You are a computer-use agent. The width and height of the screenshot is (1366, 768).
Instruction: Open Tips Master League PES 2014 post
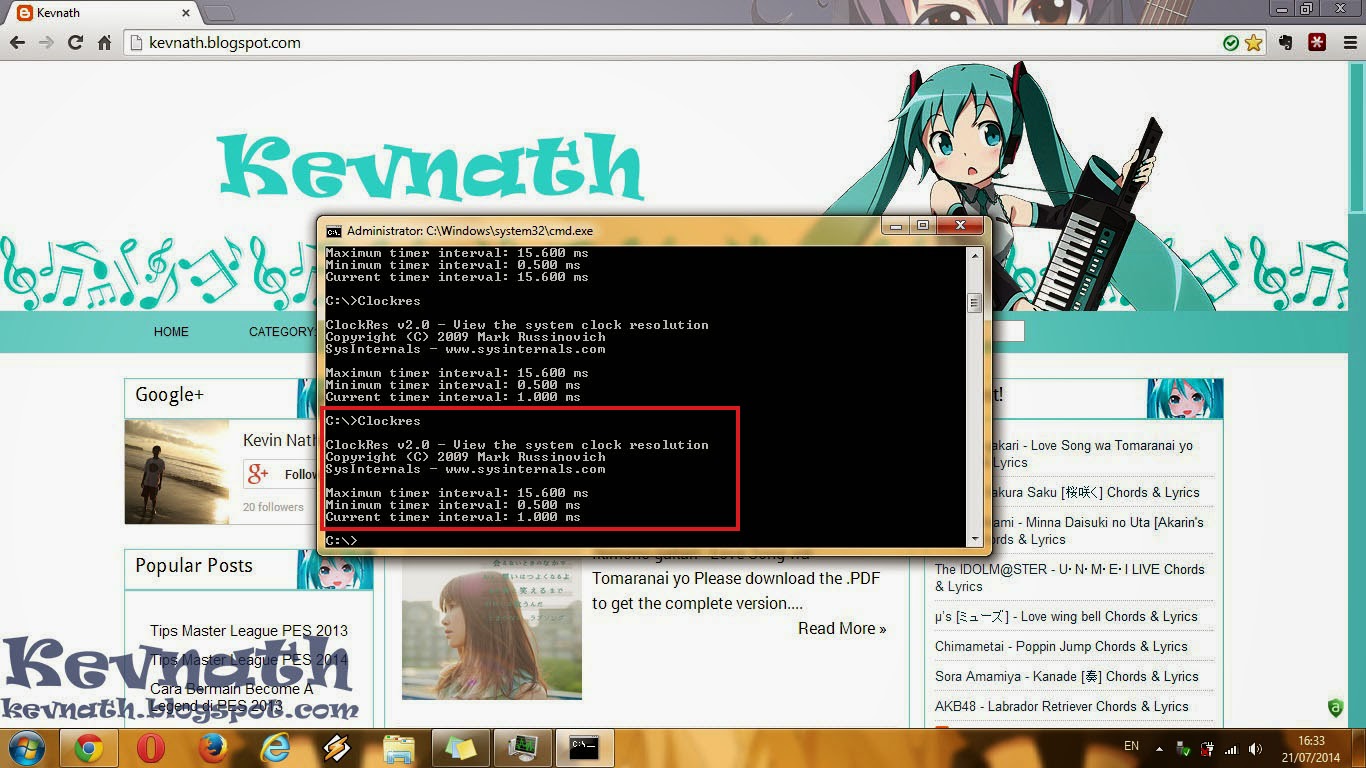249,659
